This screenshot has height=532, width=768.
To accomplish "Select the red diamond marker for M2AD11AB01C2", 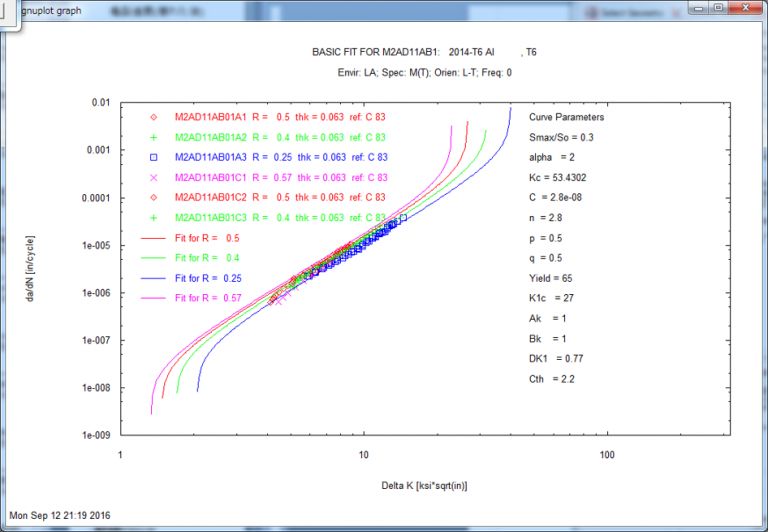I will 154,197.
